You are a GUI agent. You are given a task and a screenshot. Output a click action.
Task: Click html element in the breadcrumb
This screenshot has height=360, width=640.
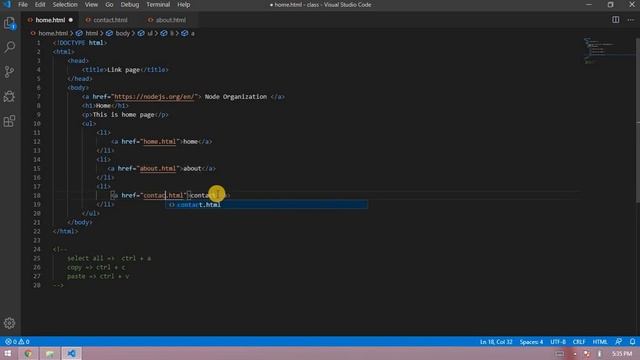(91, 33)
